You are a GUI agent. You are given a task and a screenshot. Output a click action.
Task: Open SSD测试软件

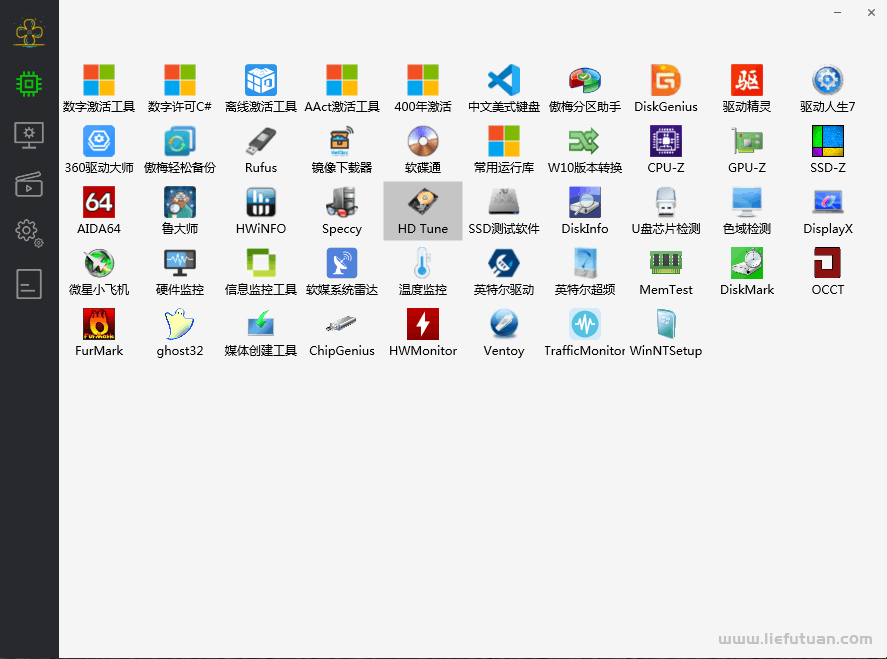pos(504,211)
